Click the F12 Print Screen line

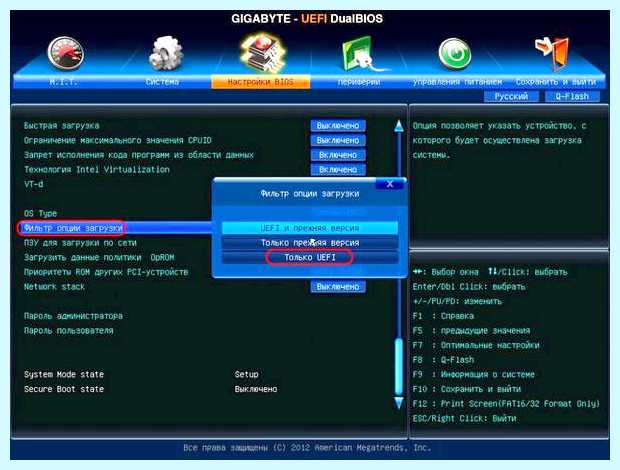[507, 404]
